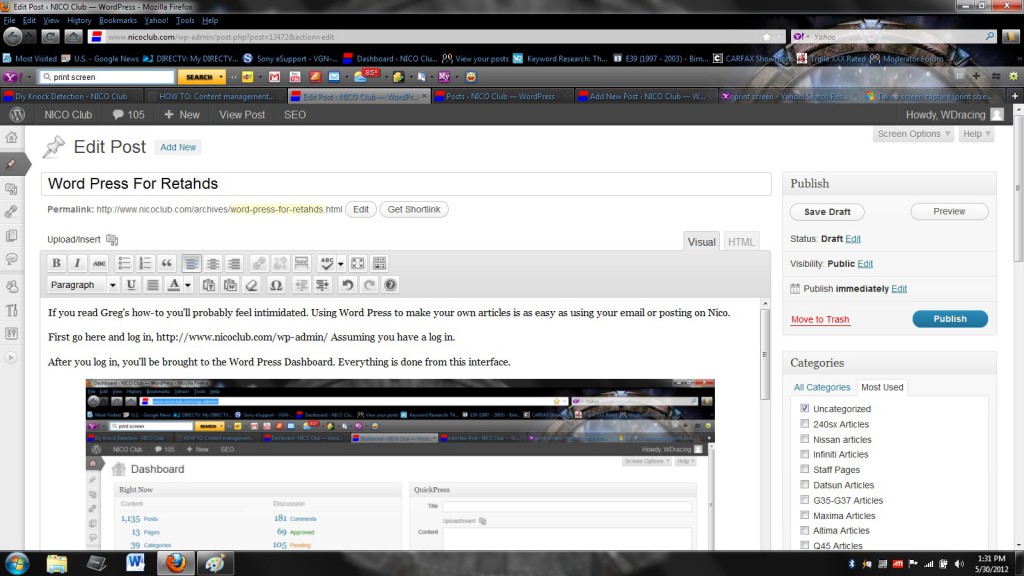
Task: Switch to the HTML editor tab
Action: click(x=741, y=242)
